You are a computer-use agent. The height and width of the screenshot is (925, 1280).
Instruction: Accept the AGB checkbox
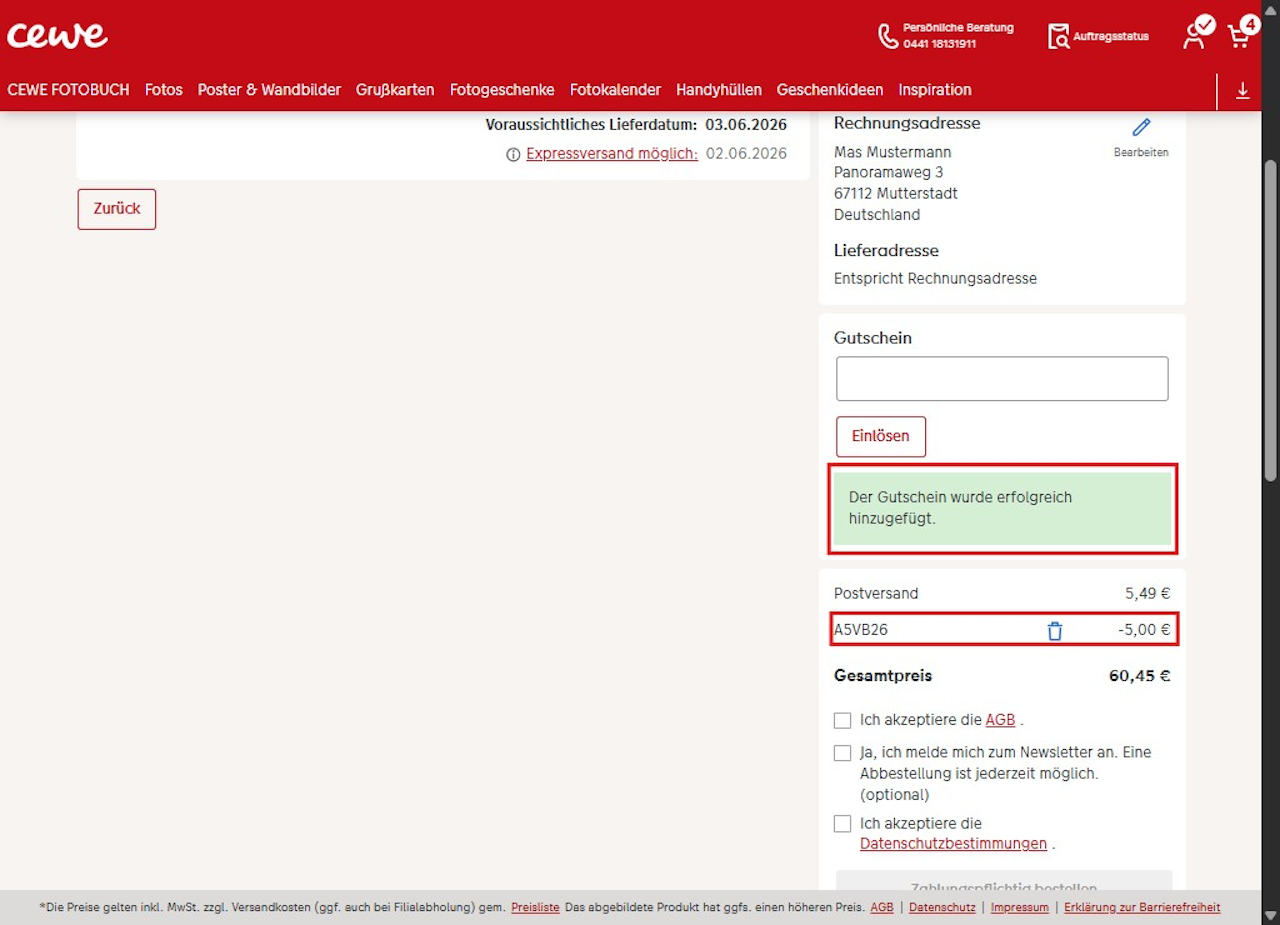[842, 720]
